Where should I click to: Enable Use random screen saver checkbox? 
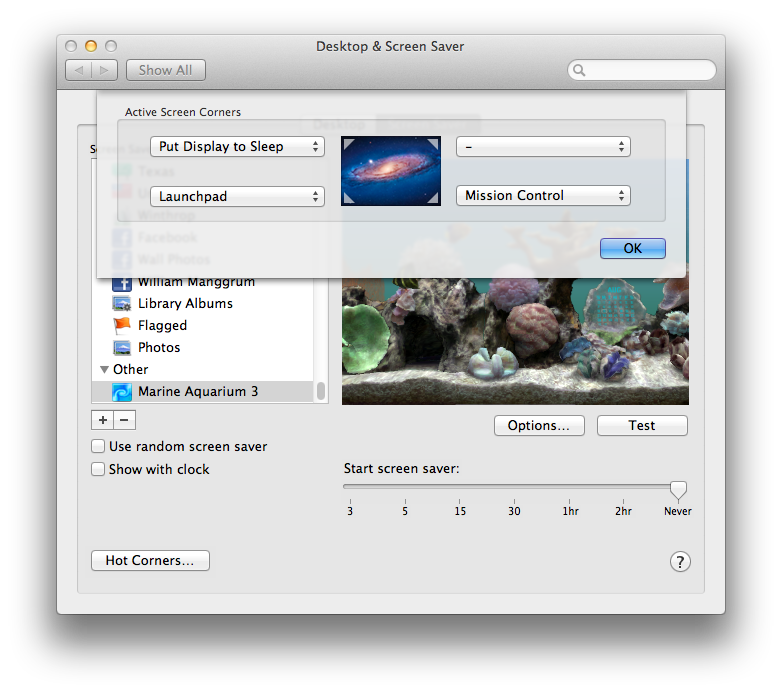(x=98, y=446)
